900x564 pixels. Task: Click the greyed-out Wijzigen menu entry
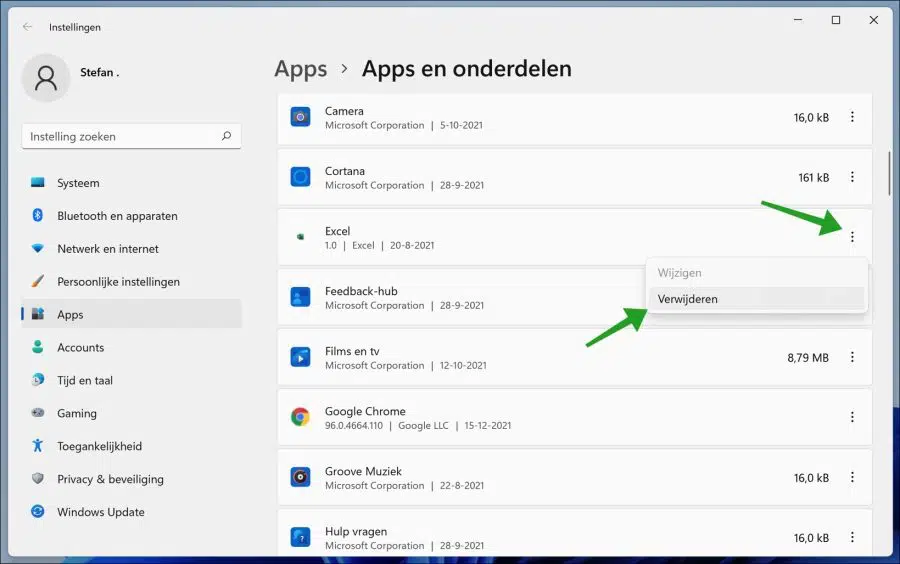[757, 273]
